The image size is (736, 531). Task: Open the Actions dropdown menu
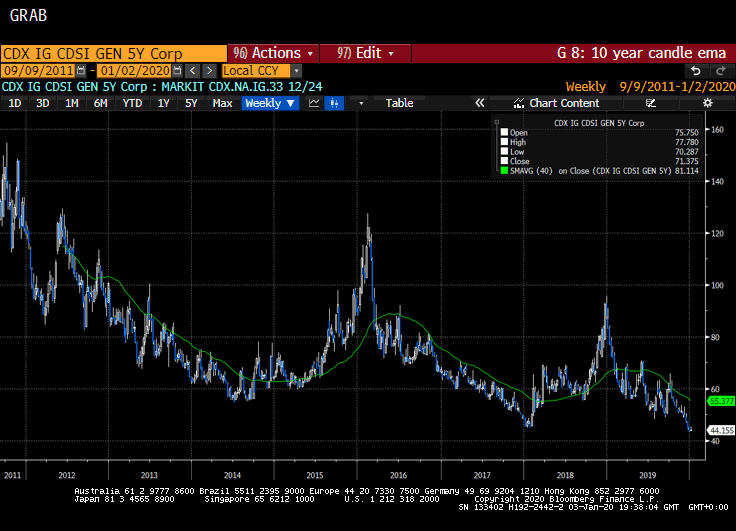click(x=273, y=53)
